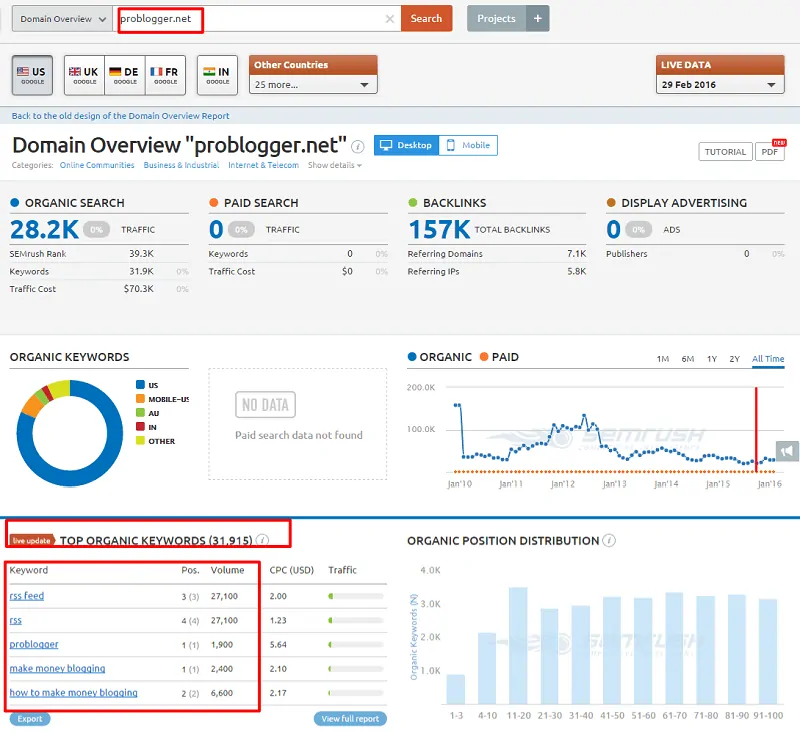This screenshot has height=733, width=800.
Task: Select the 2Y chart time range
Action: tap(734, 359)
